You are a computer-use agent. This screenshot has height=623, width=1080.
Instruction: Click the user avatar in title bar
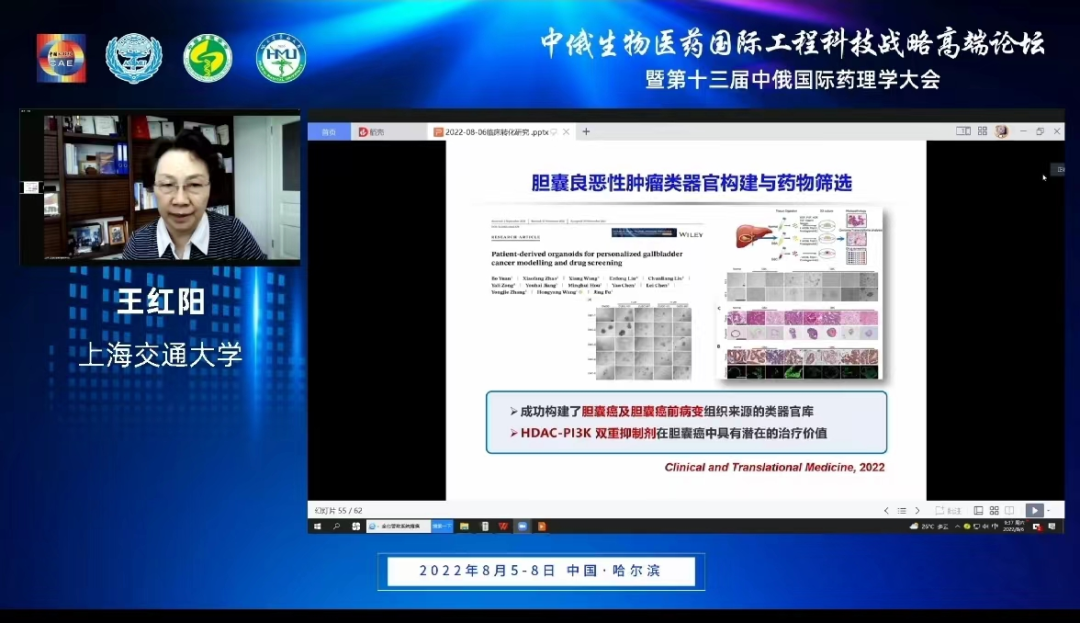tap(1001, 131)
